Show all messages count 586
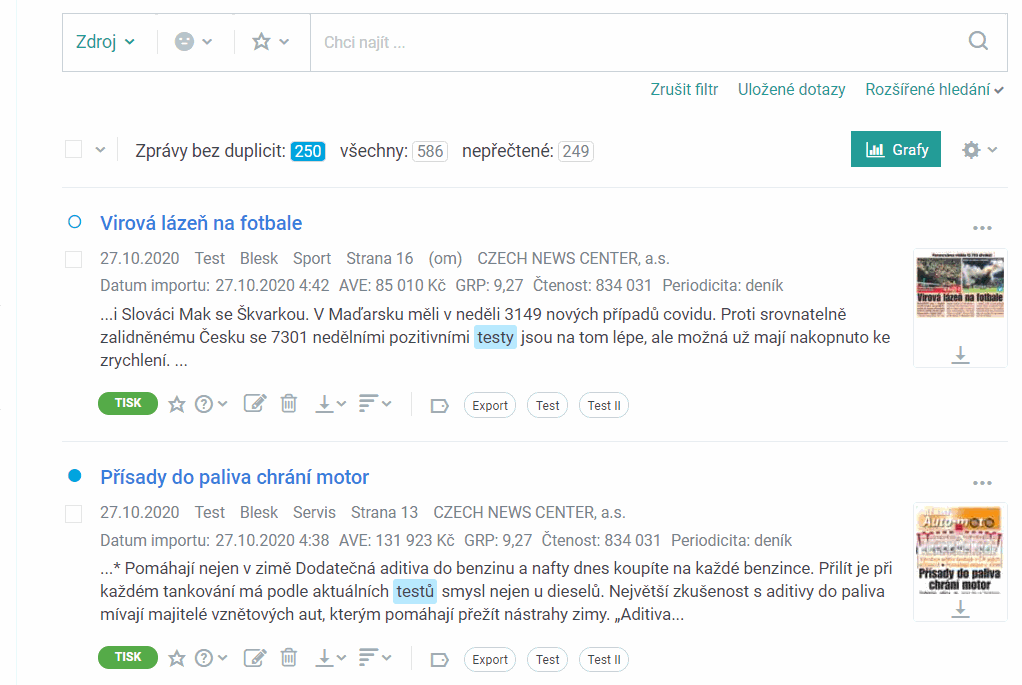 [430, 151]
